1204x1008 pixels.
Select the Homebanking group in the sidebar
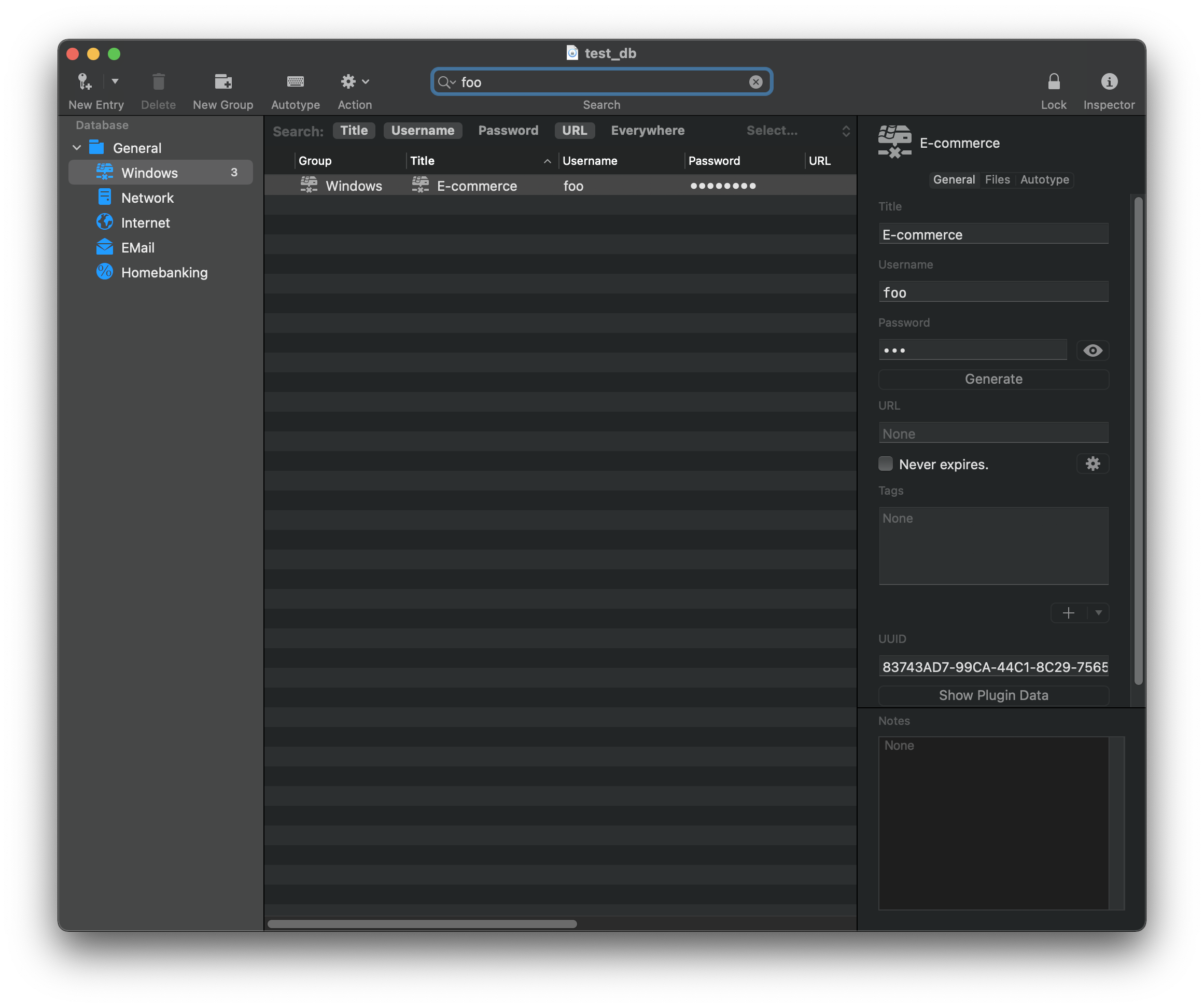[x=164, y=272]
